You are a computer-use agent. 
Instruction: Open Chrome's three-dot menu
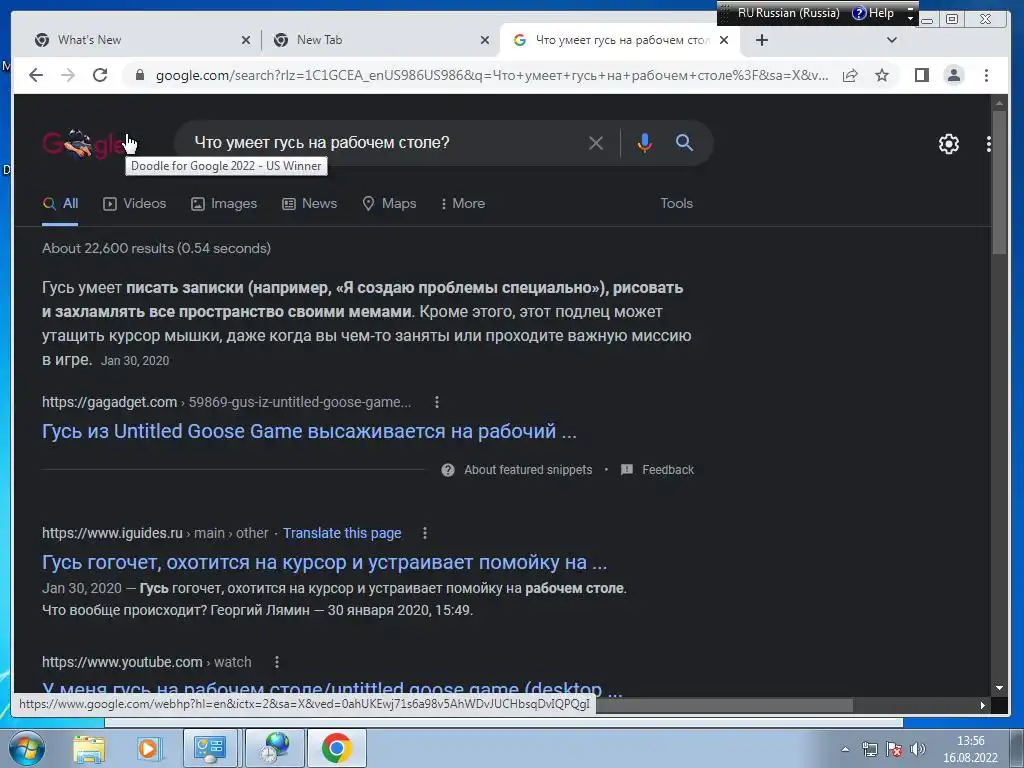click(986, 75)
